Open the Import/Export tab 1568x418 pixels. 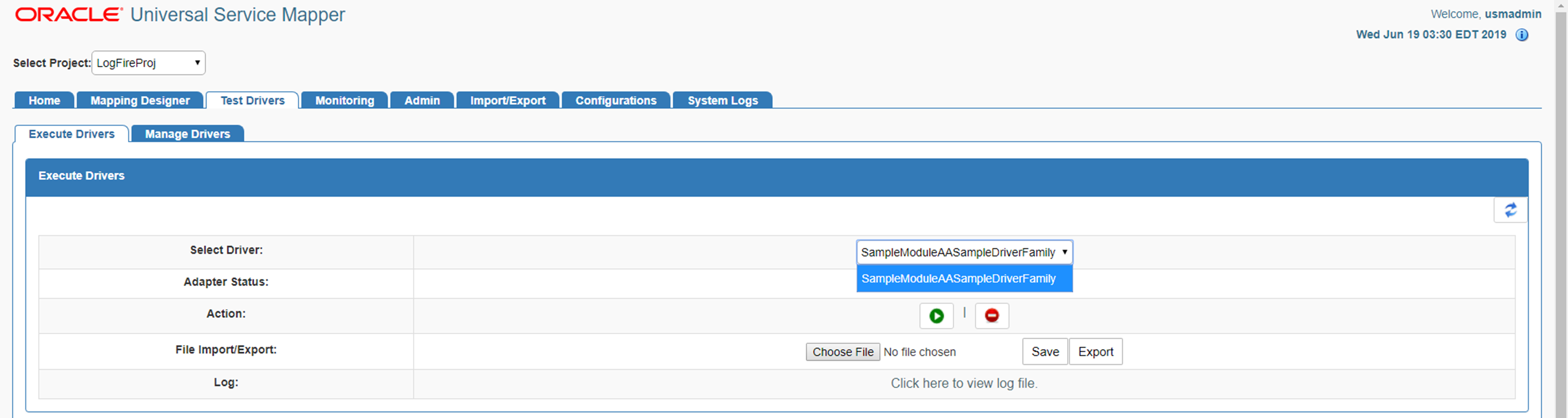(x=508, y=100)
